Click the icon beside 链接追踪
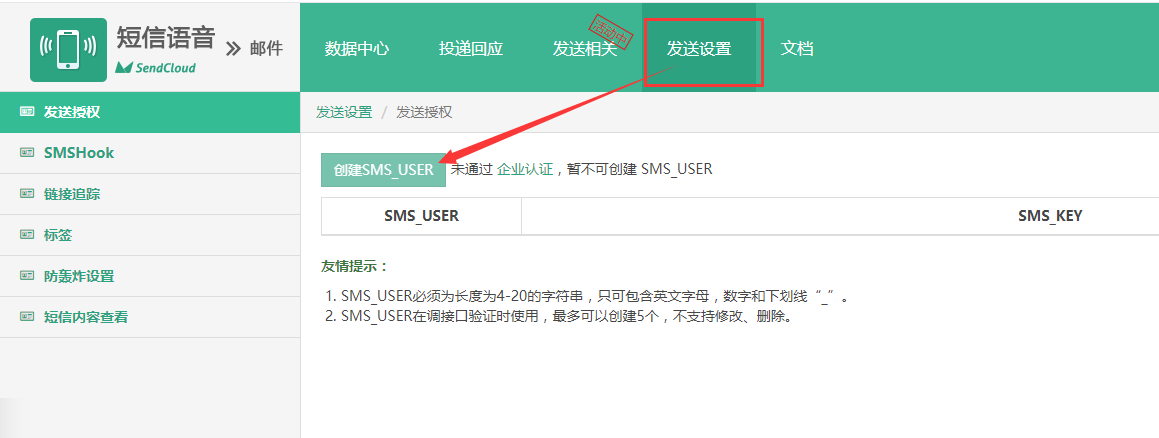 pyautogui.click(x=27, y=194)
